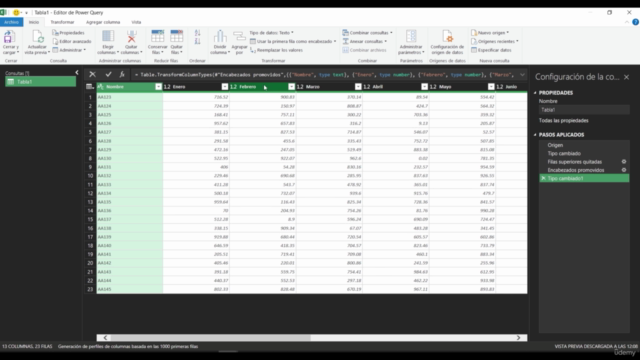
Task: Click the scroll left arrow
Action: point(105,338)
